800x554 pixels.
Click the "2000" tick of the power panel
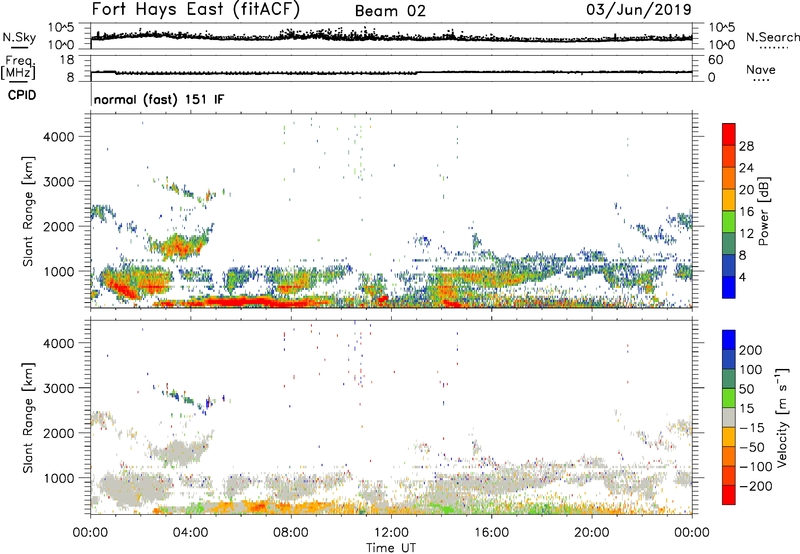tap(58, 226)
